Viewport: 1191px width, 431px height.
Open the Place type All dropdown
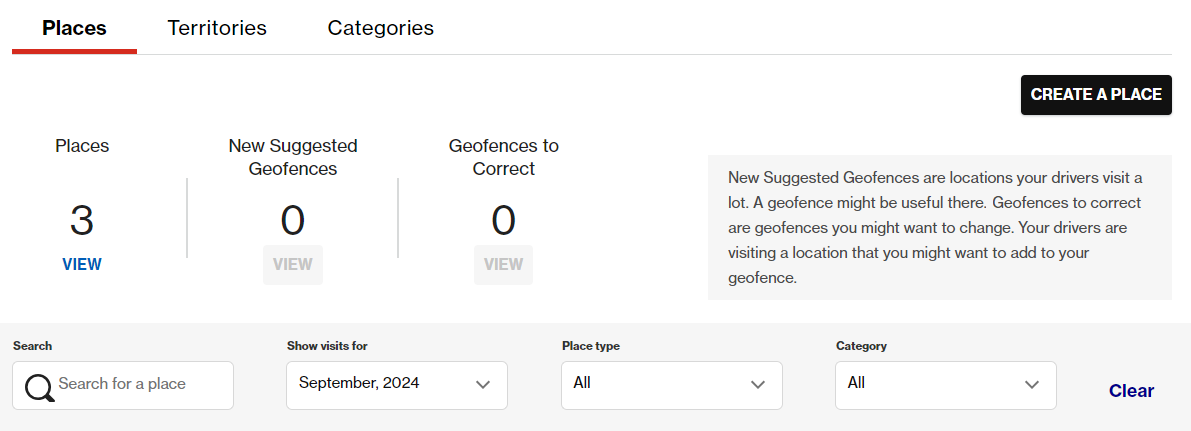pyautogui.click(x=671, y=385)
